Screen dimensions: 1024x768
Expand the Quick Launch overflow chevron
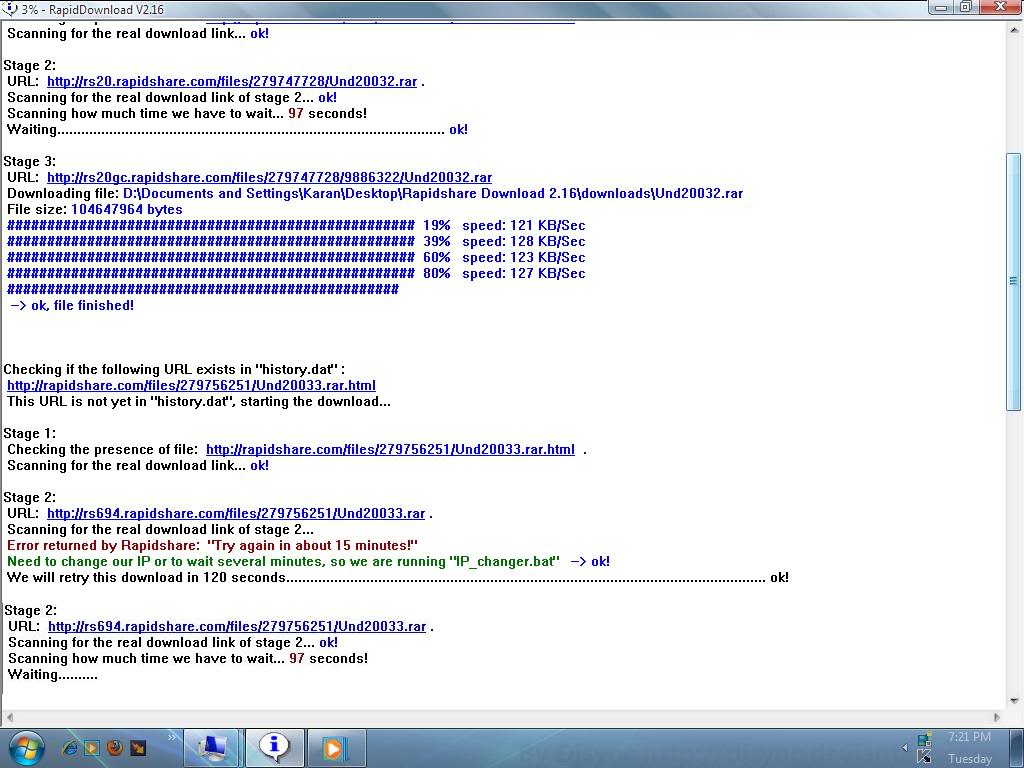[172, 737]
